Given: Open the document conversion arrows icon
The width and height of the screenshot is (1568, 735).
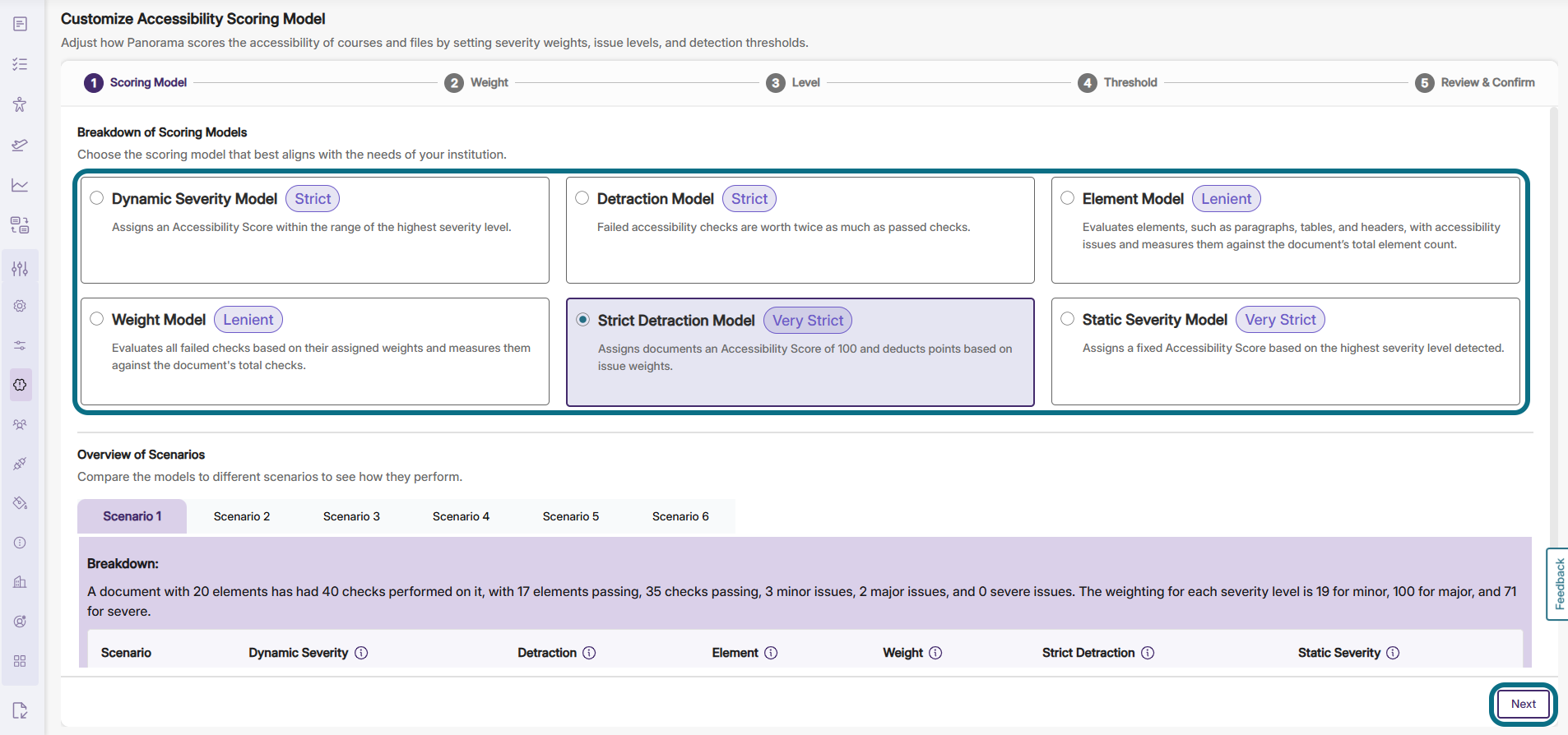Looking at the screenshot, I should [20, 225].
